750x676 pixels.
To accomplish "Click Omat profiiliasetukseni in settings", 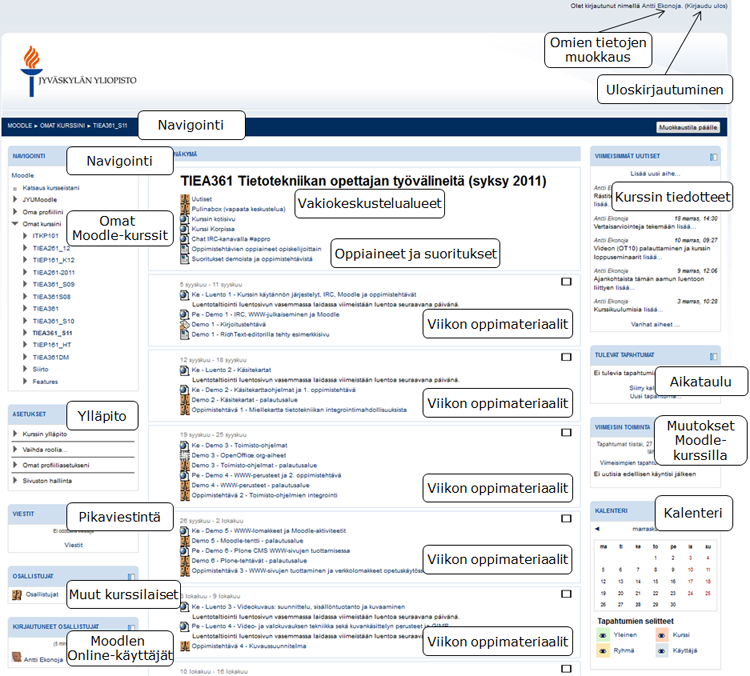I will [x=55, y=465].
